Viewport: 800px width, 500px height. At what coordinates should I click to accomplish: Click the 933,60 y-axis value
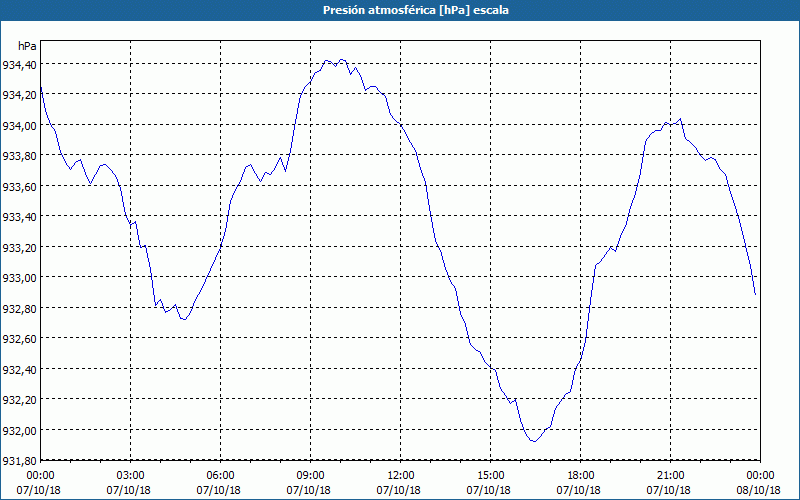click(19, 187)
